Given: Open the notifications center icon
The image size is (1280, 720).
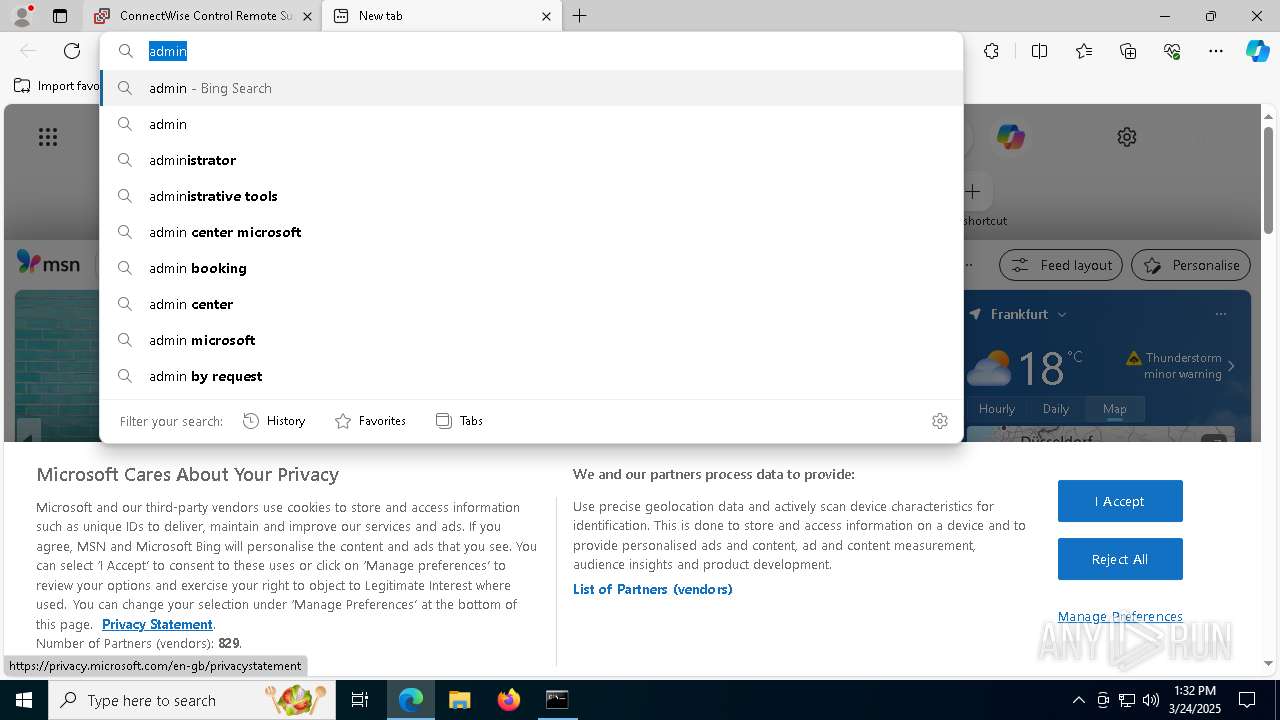Looking at the screenshot, I should click(1247, 700).
